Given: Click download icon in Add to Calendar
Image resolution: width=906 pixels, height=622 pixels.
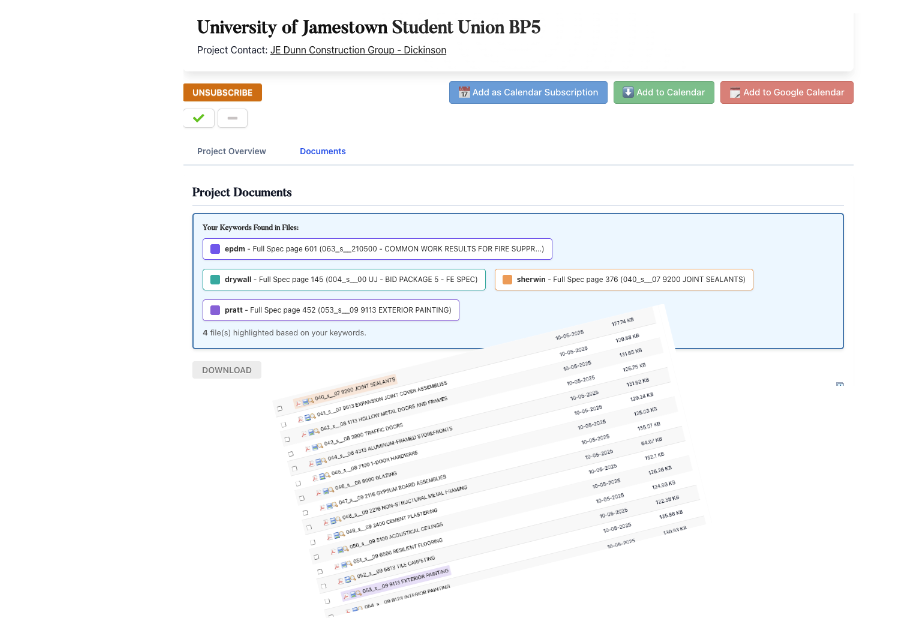Looking at the screenshot, I should [x=627, y=92].
